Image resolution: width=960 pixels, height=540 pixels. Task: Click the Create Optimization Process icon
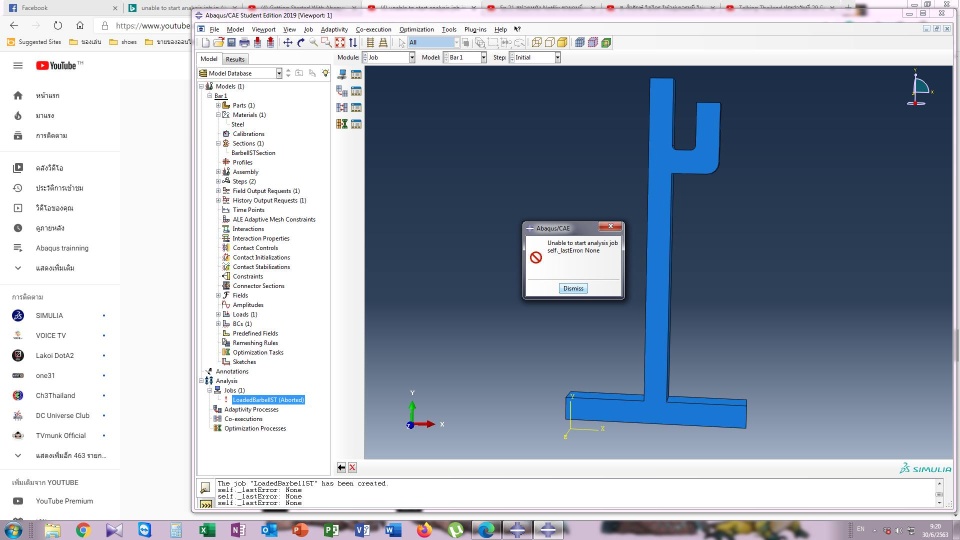[x=342, y=124]
